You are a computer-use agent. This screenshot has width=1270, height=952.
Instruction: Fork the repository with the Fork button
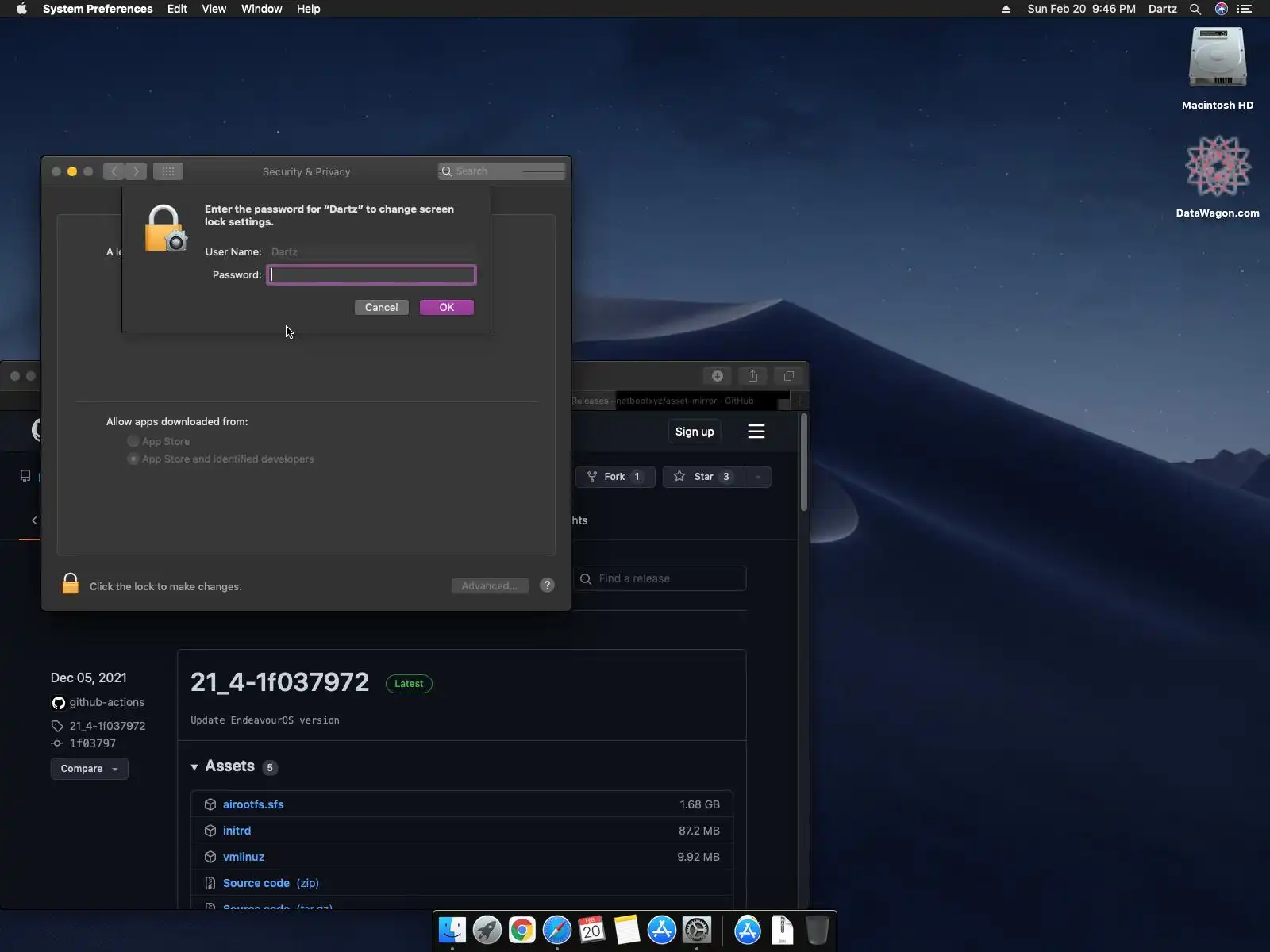point(615,477)
